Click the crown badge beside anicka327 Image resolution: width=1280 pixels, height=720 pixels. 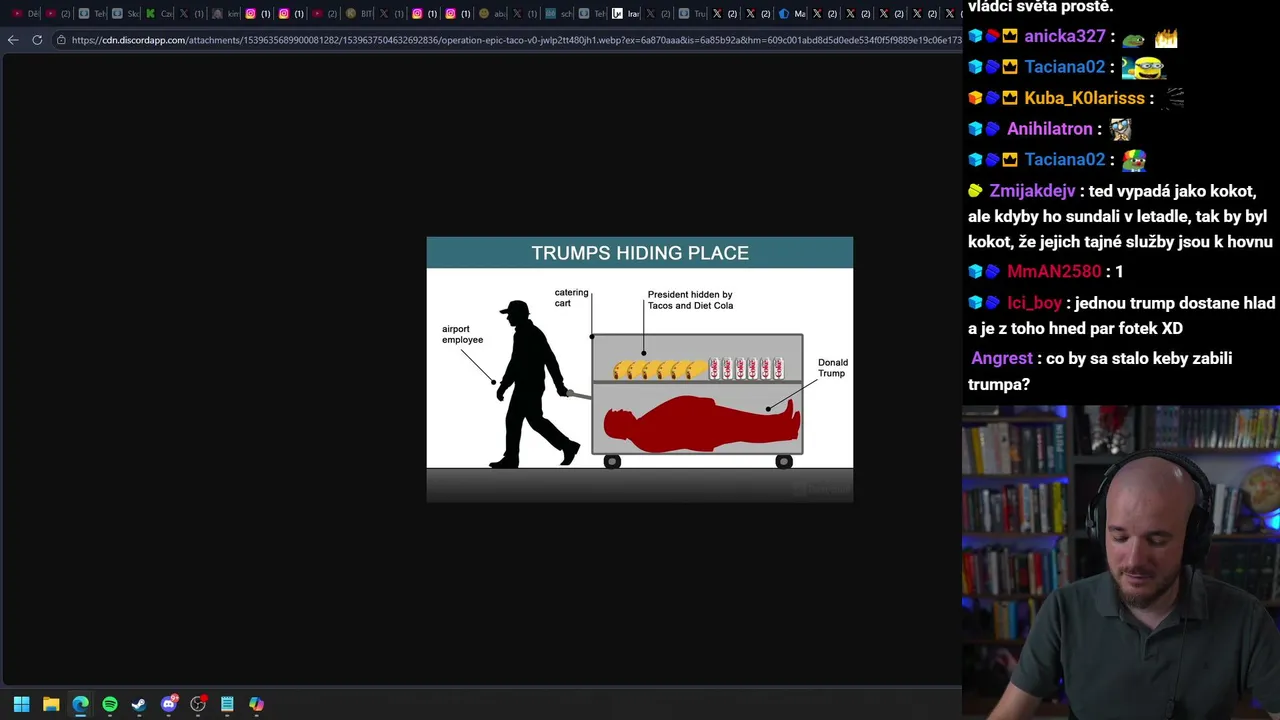pyautogui.click(x=1010, y=36)
